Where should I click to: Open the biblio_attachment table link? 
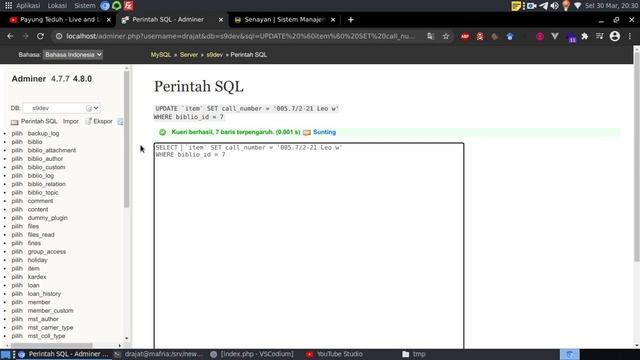point(52,150)
